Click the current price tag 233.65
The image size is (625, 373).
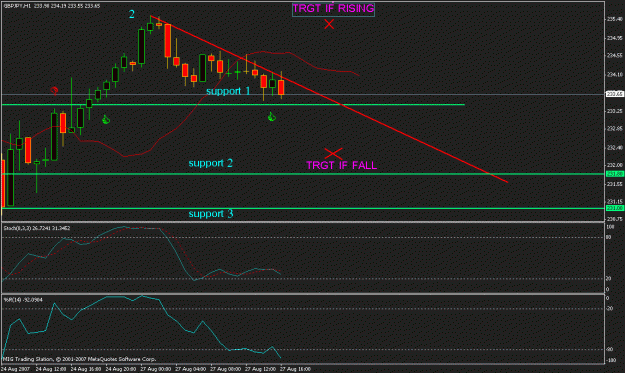pyautogui.click(x=615, y=94)
